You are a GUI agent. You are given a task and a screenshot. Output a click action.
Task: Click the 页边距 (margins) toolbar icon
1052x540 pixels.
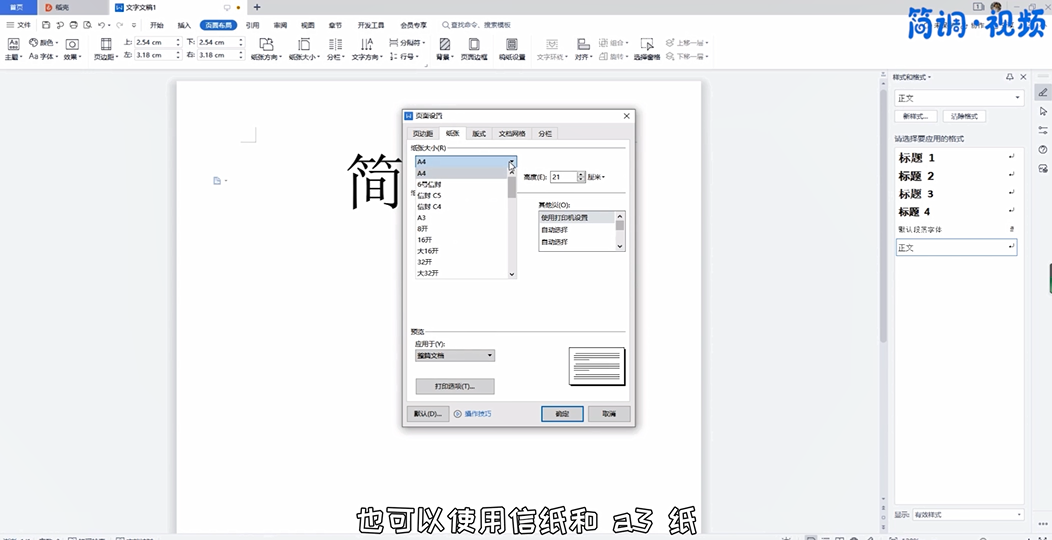(106, 46)
